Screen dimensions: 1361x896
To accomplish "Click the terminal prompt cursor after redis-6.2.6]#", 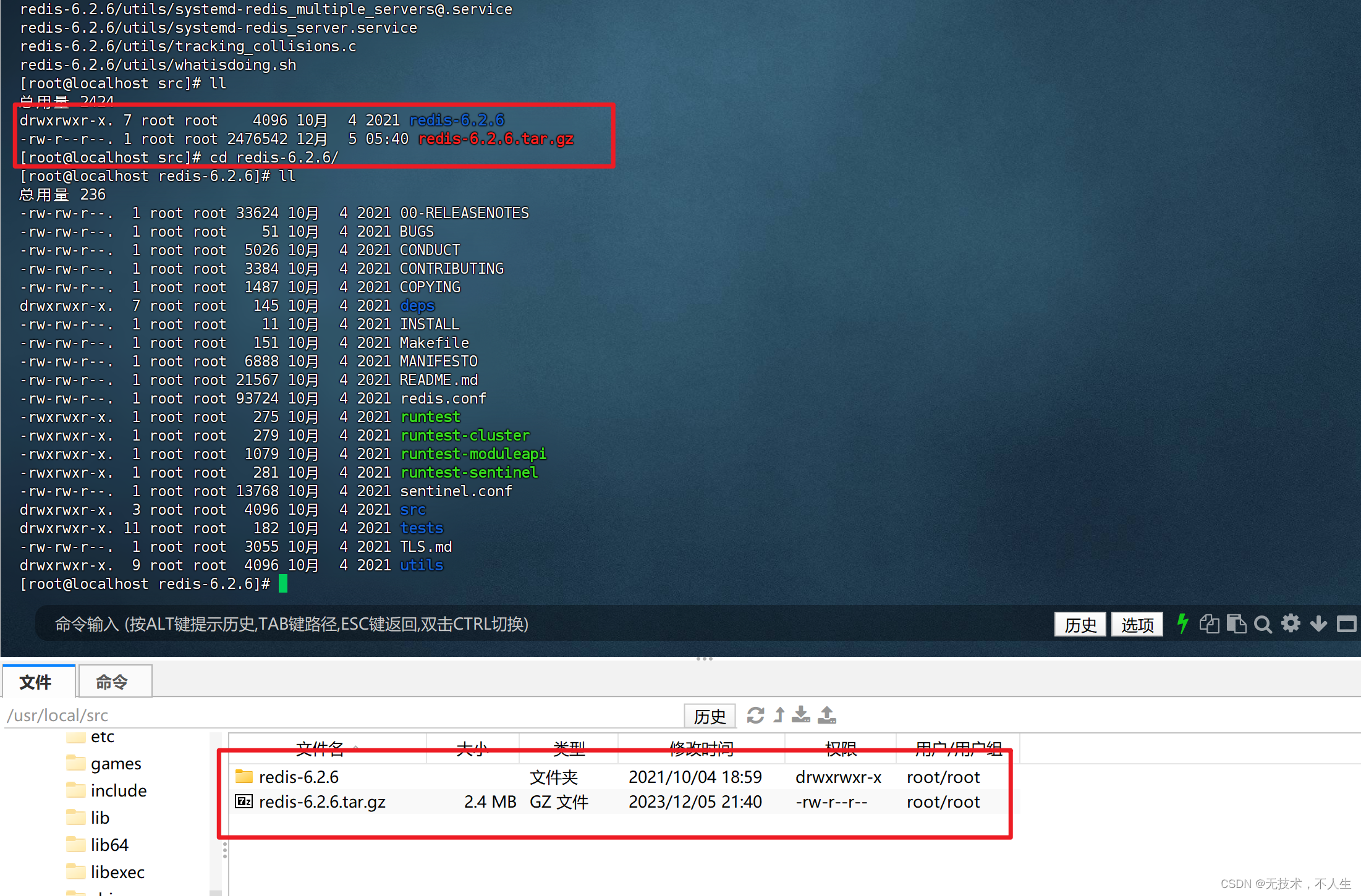I will click(x=283, y=583).
